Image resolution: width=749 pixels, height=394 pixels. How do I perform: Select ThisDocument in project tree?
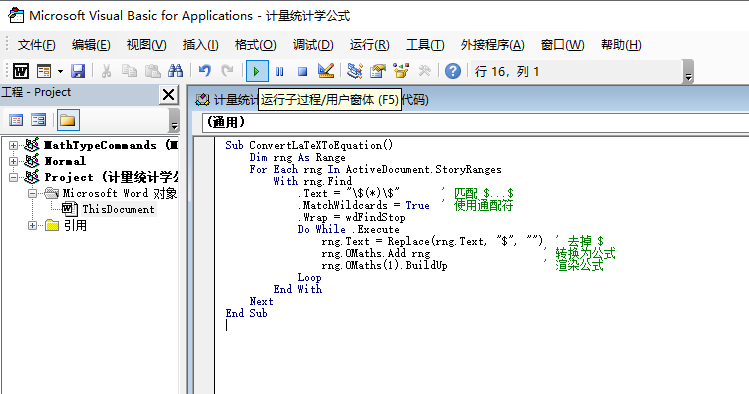(x=118, y=209)
